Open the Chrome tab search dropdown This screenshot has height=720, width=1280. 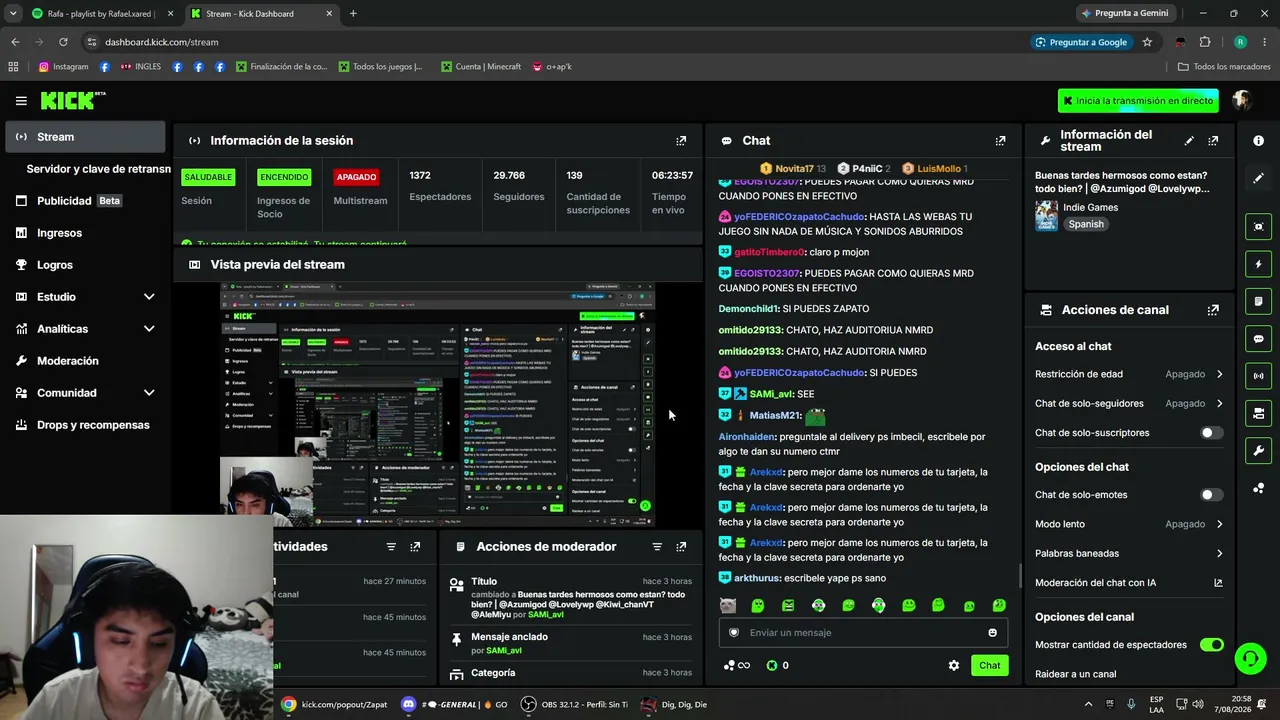13,13
